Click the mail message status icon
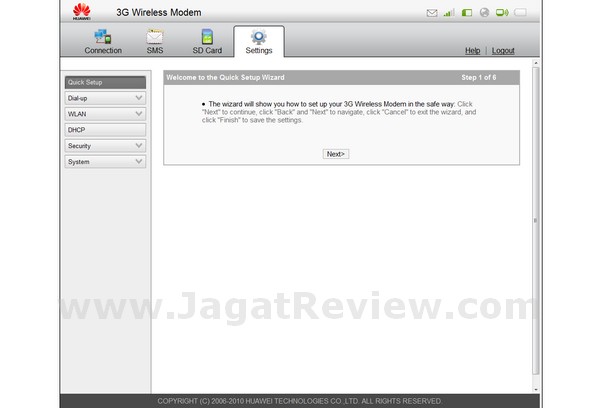 click(x=432, y=13)
